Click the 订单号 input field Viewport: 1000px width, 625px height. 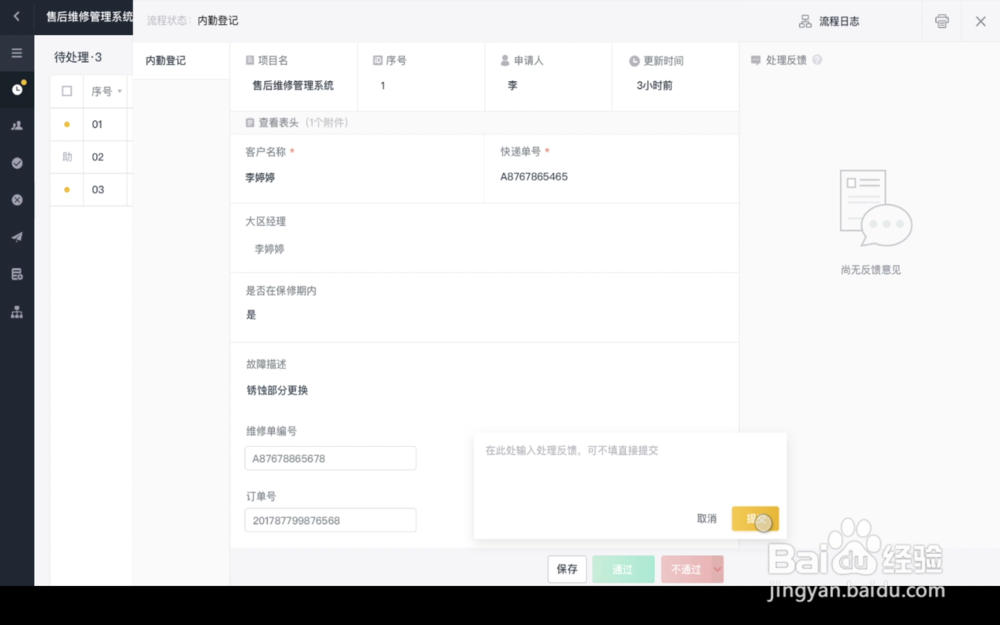point(330,520)
